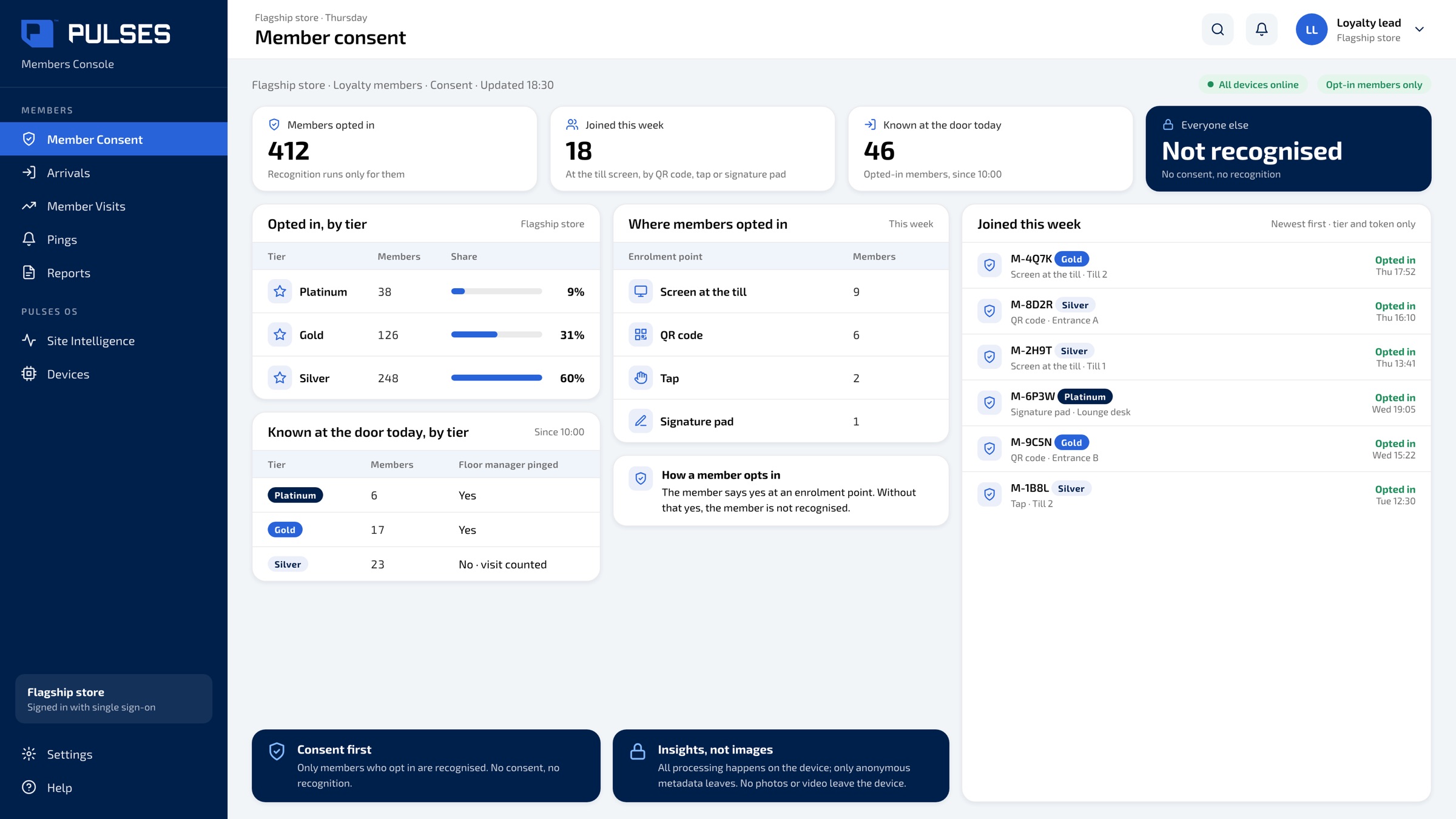The height and width of the screenshot is (819, 1456).
Task: Click the Everyone else Not recognised card
Action: pyautogui.click(x=1288, y=149)
